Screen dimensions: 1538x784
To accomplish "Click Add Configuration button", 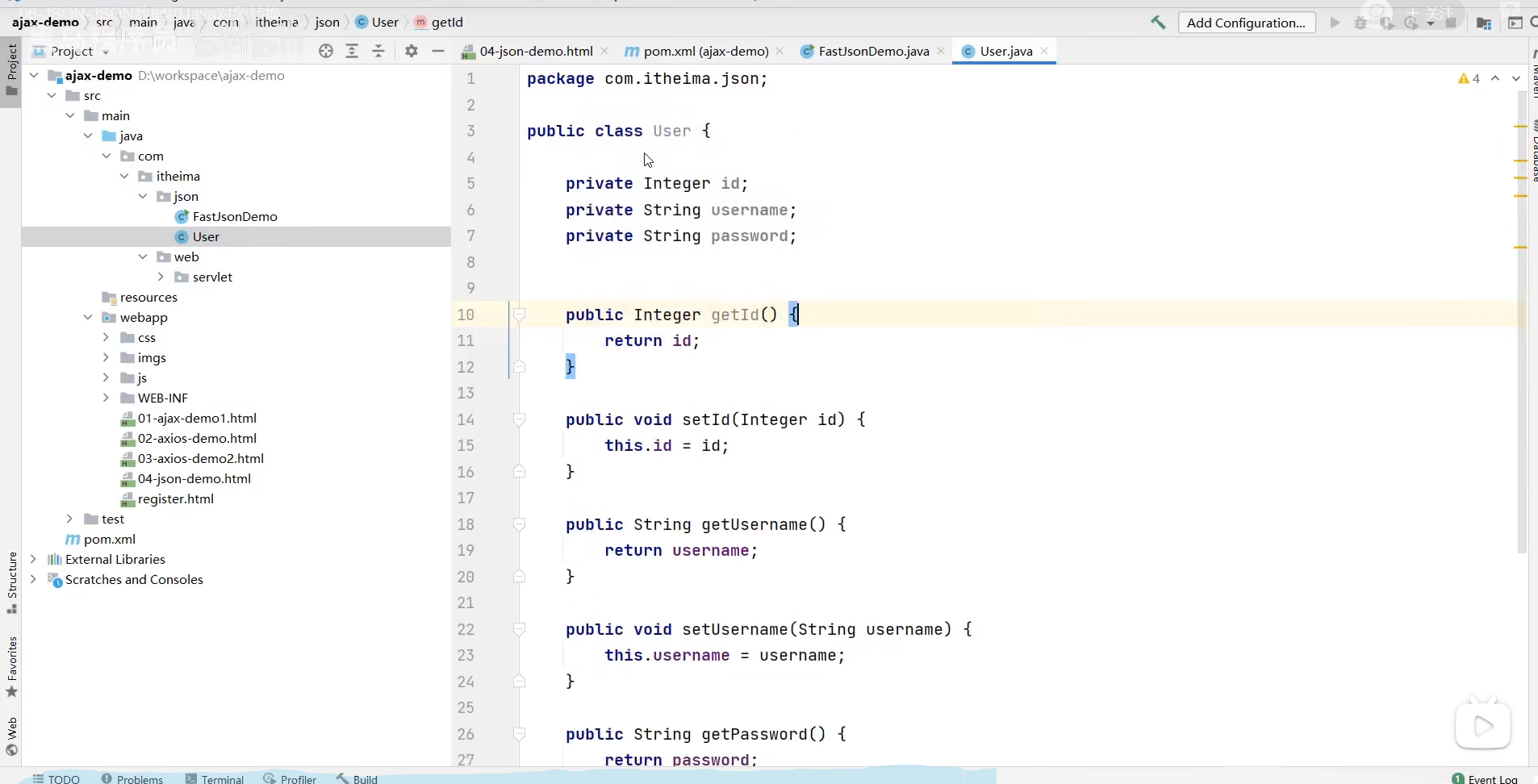I will (x=1246, y=23).
